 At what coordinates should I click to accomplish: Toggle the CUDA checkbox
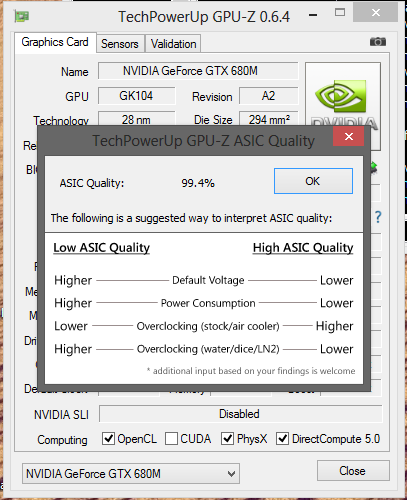click(171, 439)
